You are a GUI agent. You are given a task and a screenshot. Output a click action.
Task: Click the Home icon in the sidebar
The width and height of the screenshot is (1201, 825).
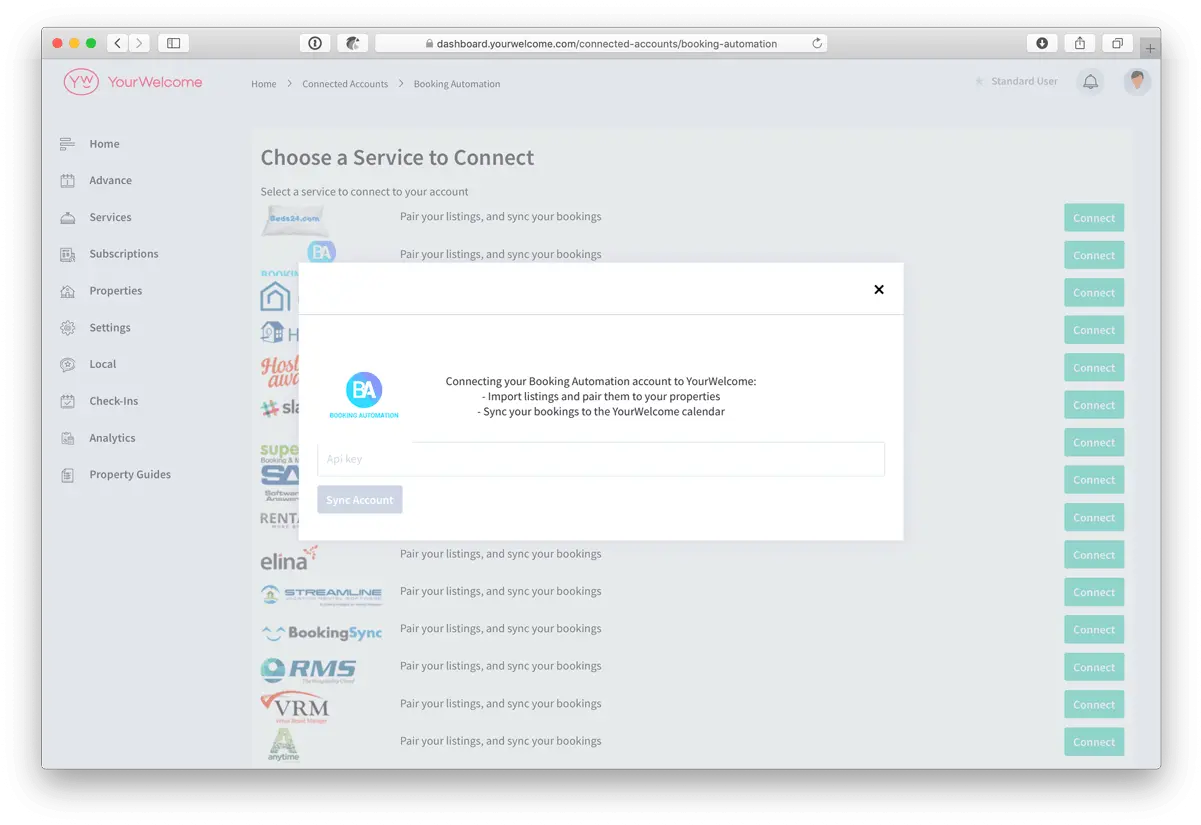coord(67,144)
